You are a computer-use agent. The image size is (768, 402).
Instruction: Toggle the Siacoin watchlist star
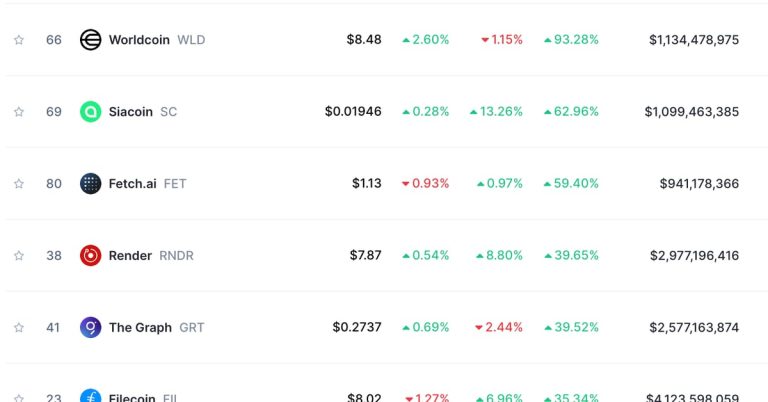(19, 112)
